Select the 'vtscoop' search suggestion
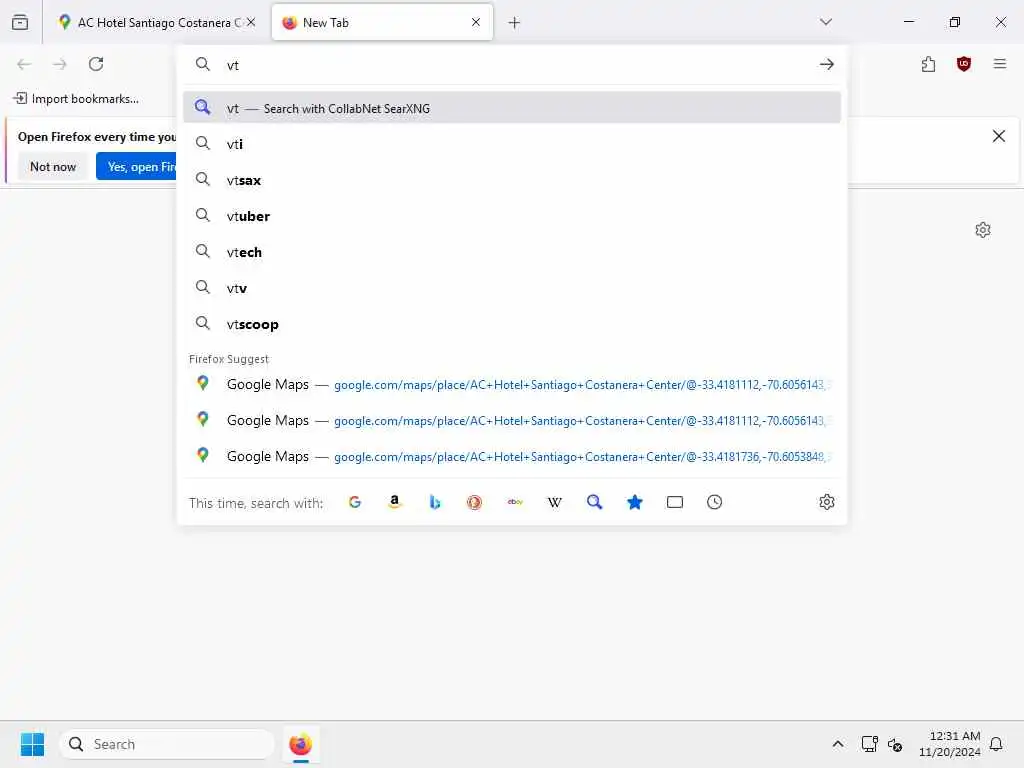This screenshot has width=1024, height=768. pyautogui.click(x=512, y=324)
